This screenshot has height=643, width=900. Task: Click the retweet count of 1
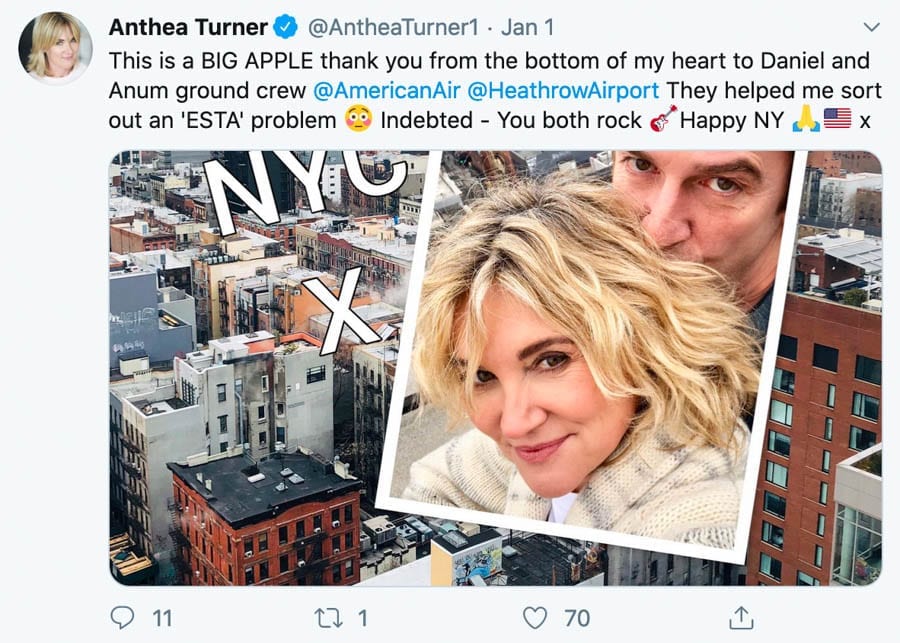[362, 618]
